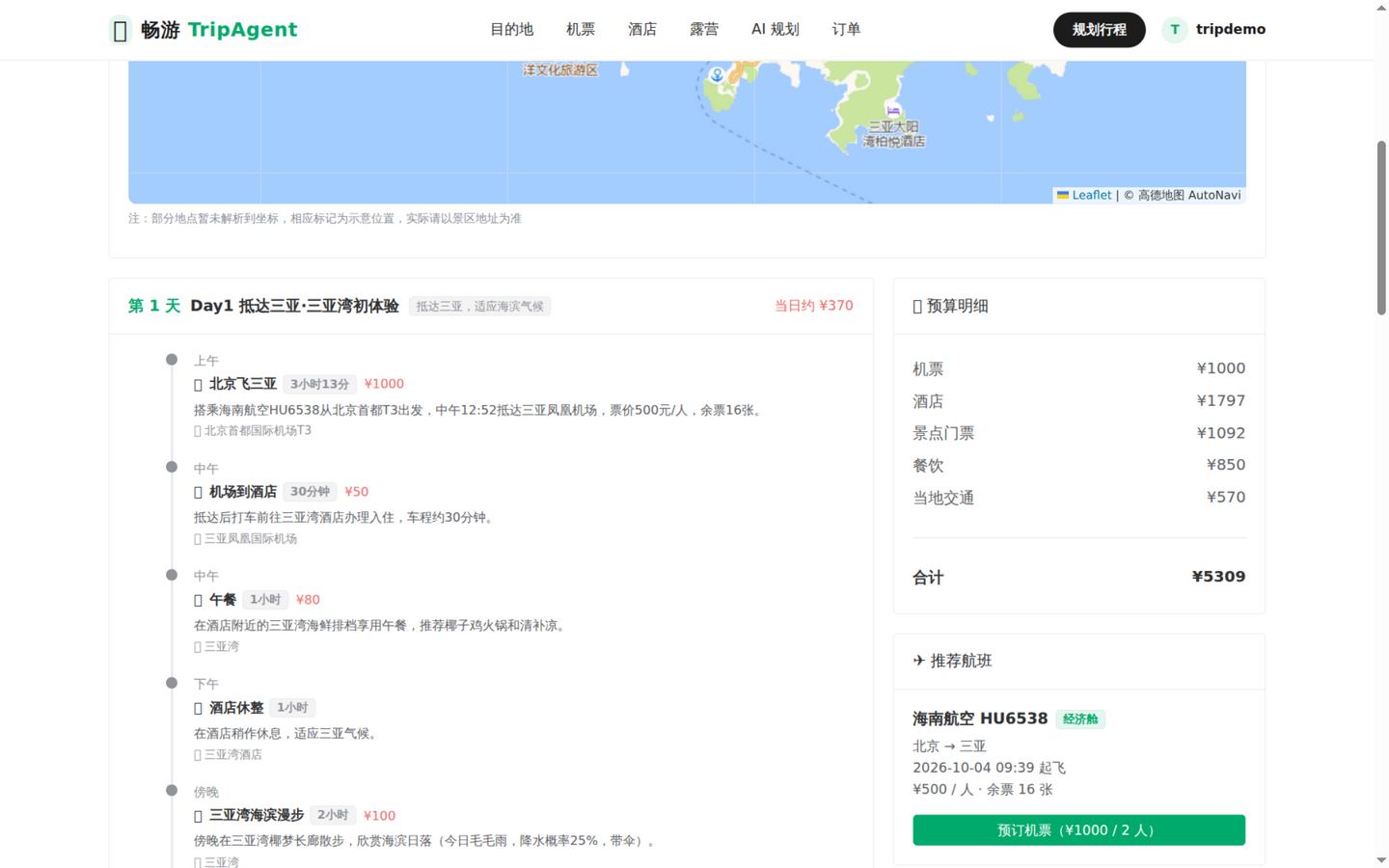Click the 畅游 TripAgent brand link
This screenshot has width=1389, height=868.
click(x=204, y=30)
